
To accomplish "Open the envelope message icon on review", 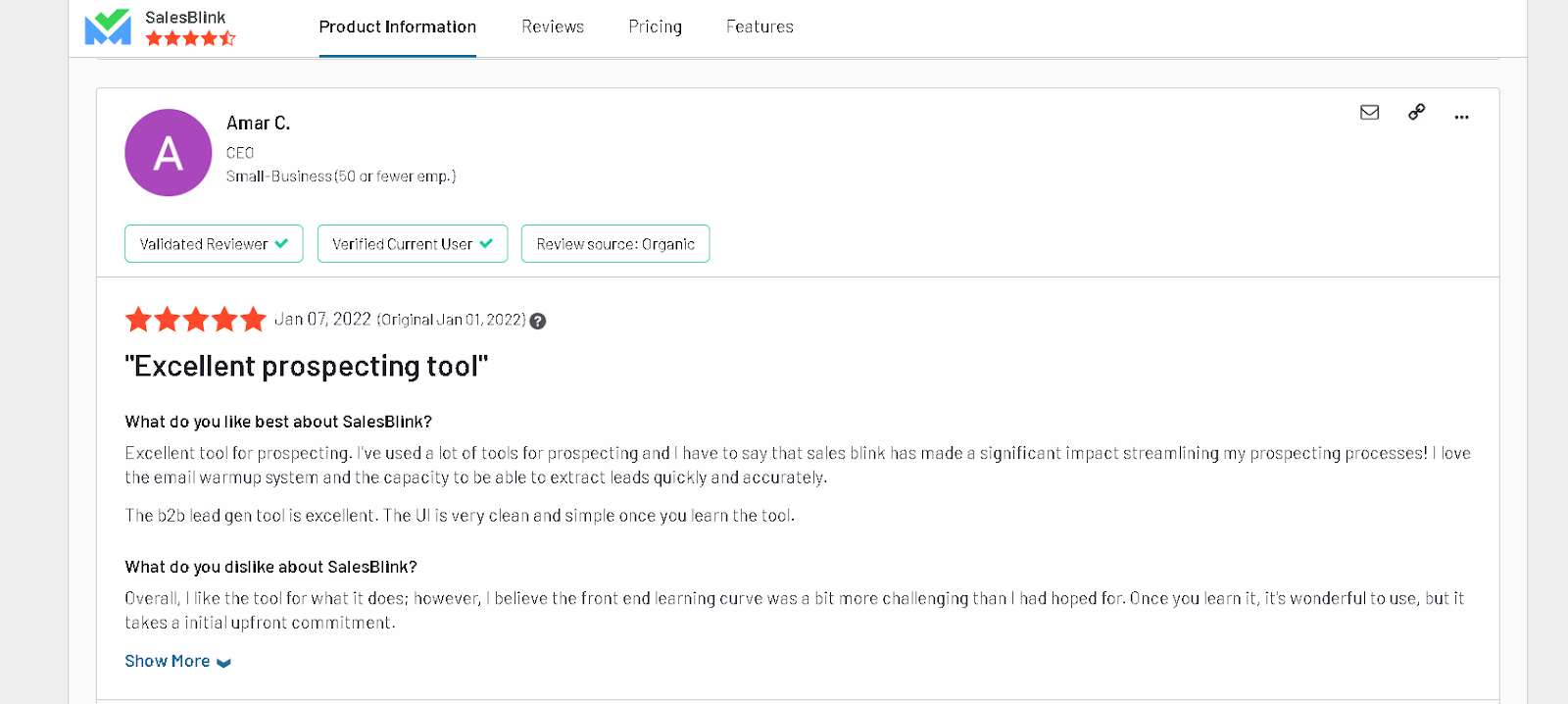I will click(x=1370, y=113).
